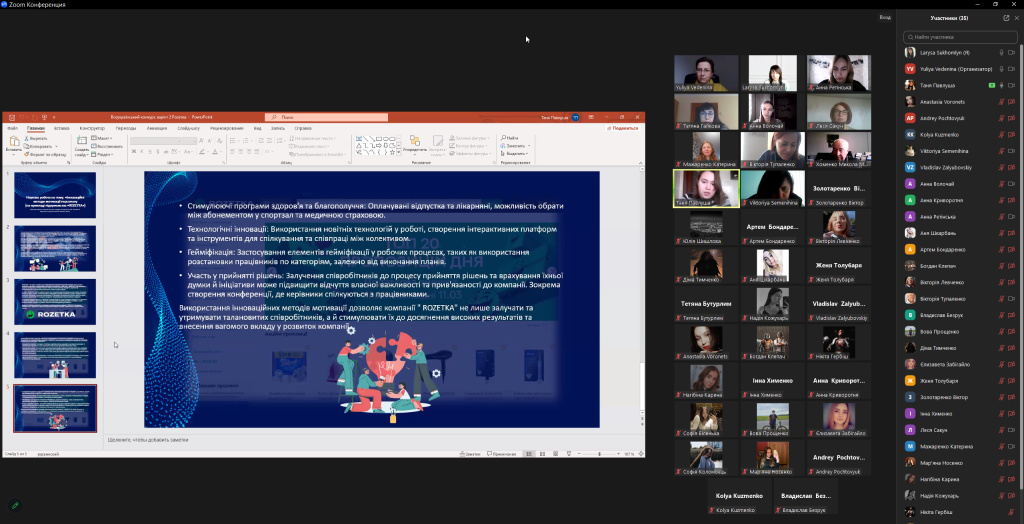Viewport: 1024px width, 524px height.
Task: Switch to the Рецензирование ribbon tab
Action: click(227, 128)
